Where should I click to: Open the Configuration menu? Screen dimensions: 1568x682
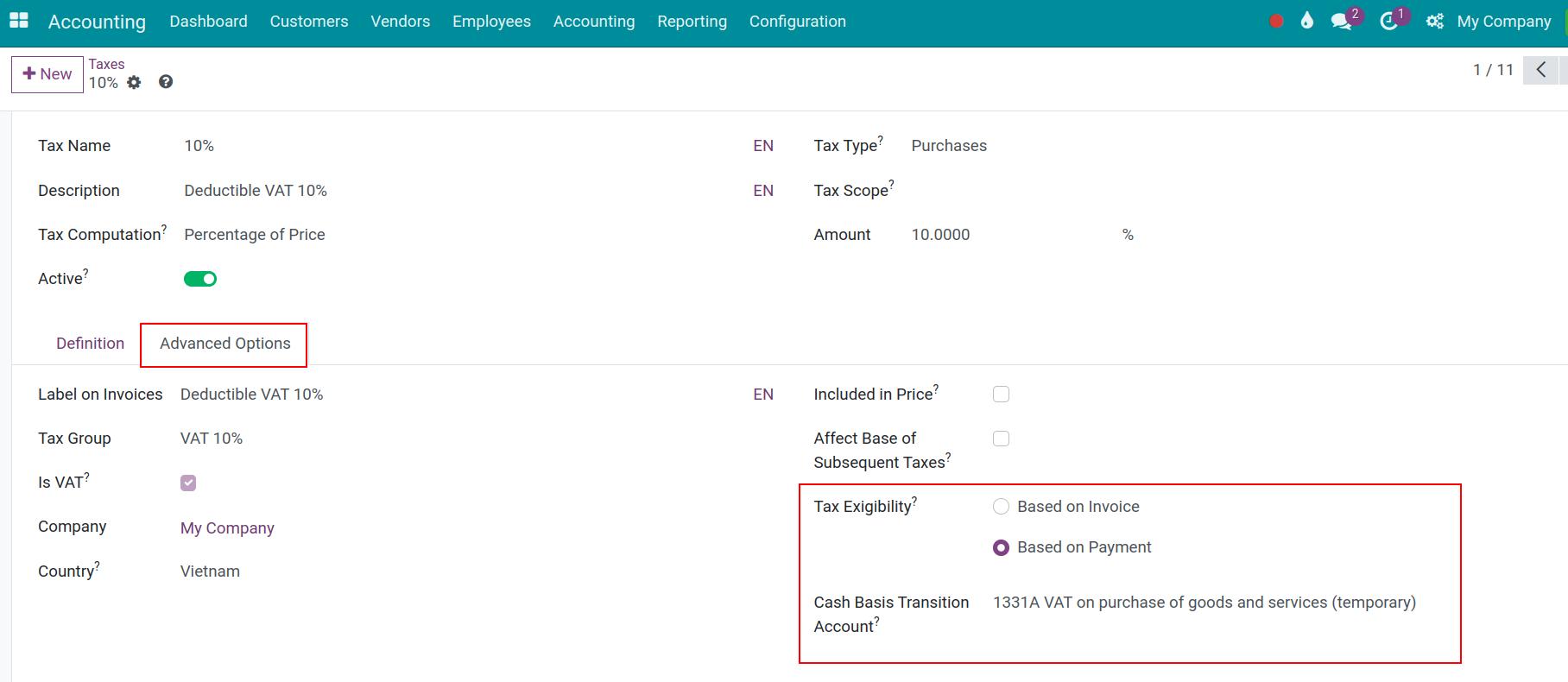(x=798, y=22)
